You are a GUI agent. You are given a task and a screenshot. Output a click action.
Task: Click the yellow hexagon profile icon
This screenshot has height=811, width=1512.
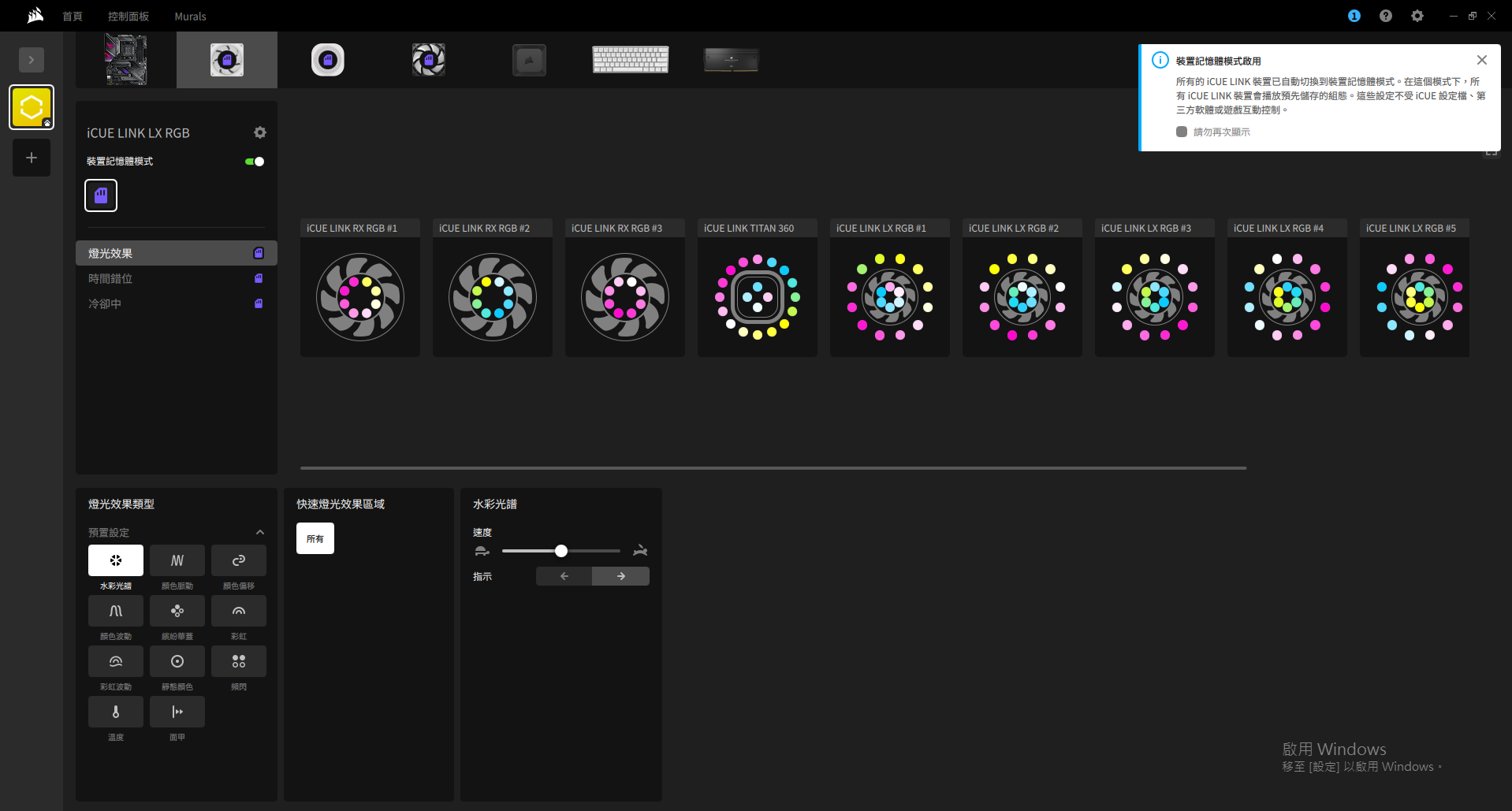32,107
